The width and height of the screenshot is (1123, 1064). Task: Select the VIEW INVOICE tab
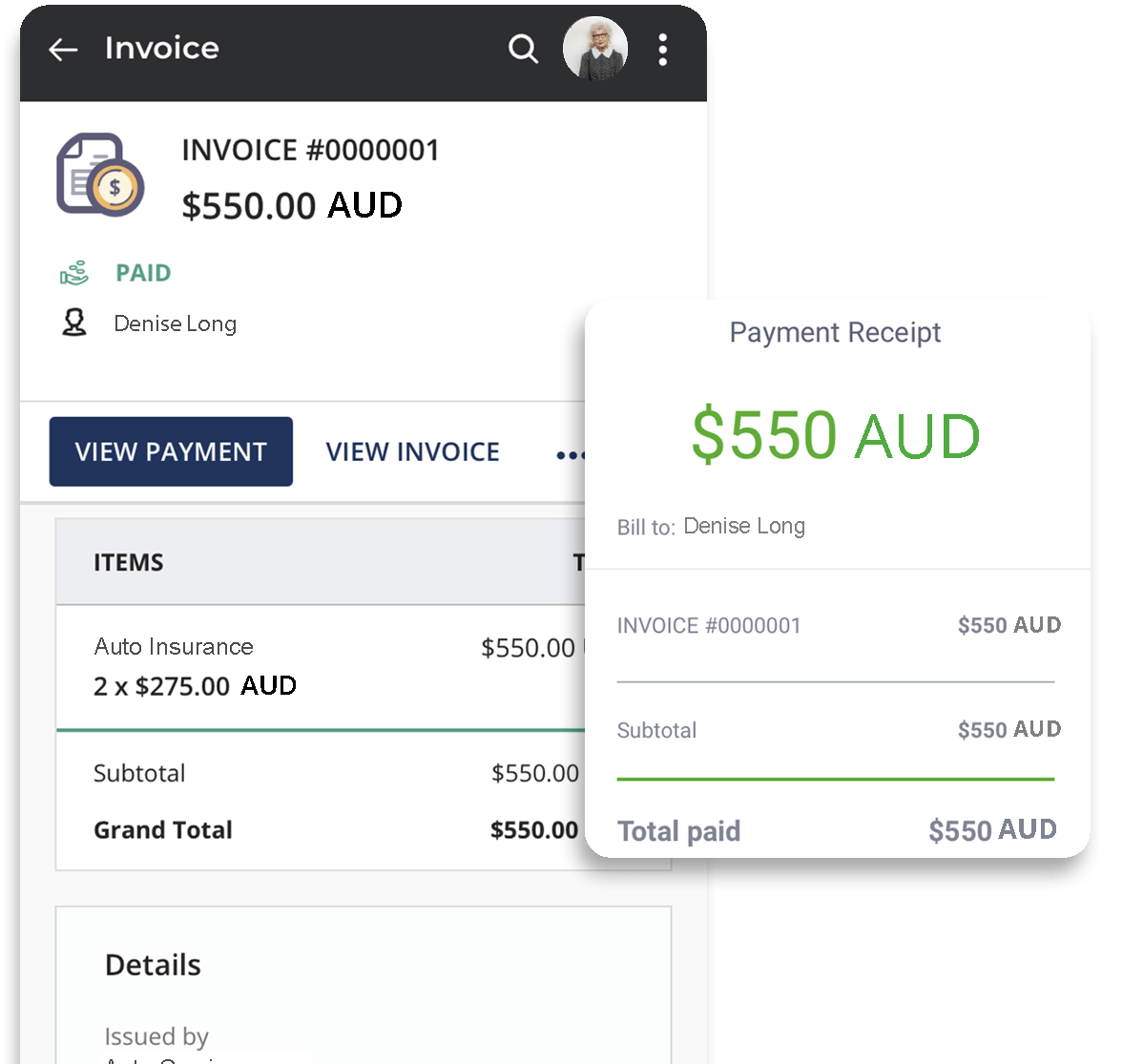tap(412, 452)
